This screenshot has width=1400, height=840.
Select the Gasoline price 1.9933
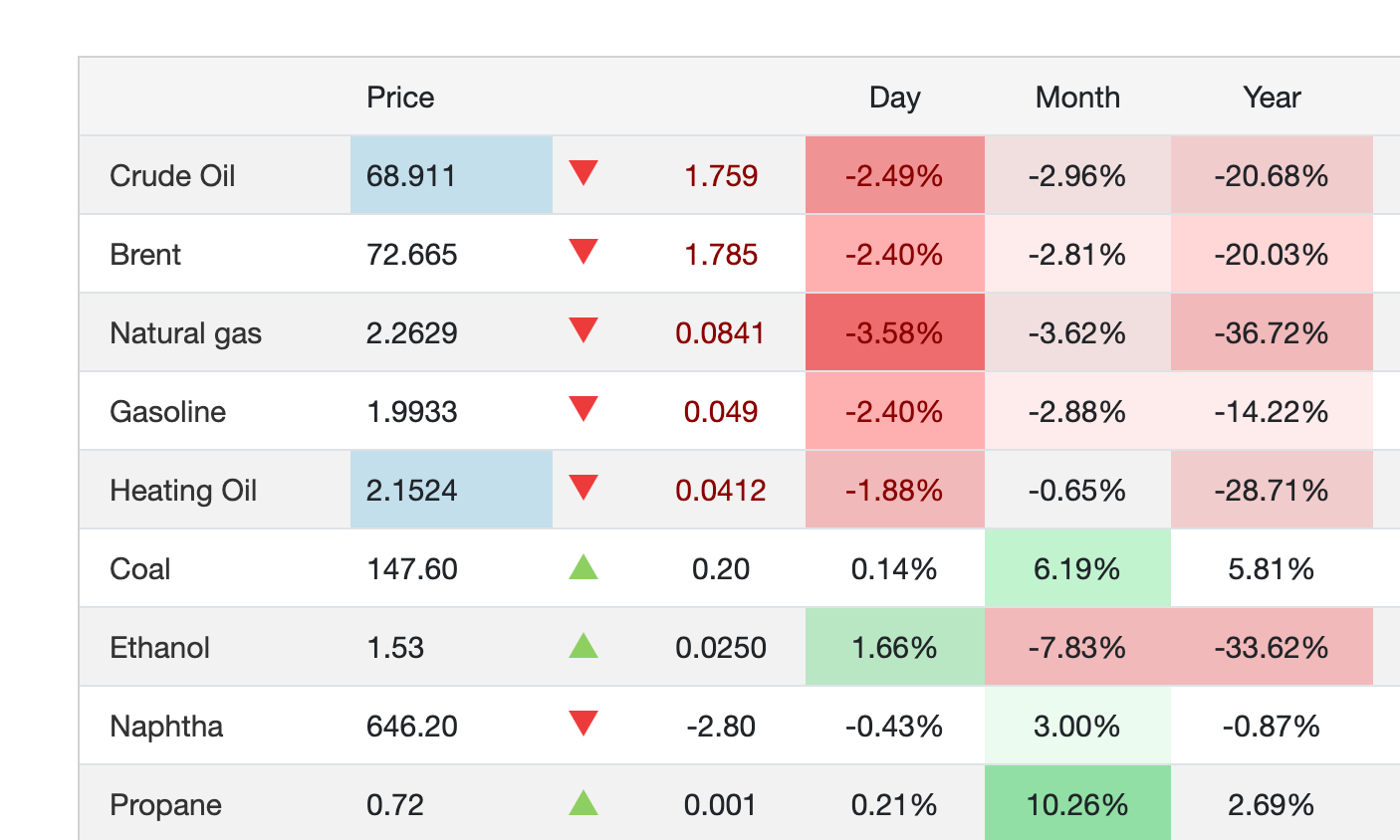tap(411, 412)
